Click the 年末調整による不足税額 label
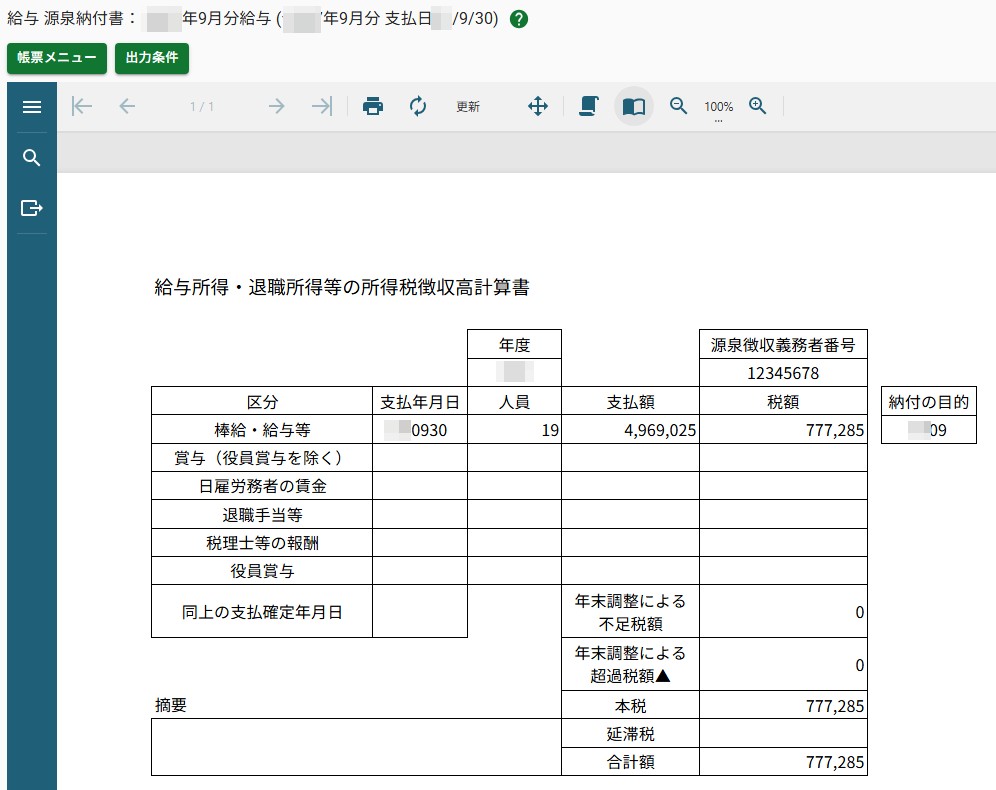996x790 pixels. 631,612
